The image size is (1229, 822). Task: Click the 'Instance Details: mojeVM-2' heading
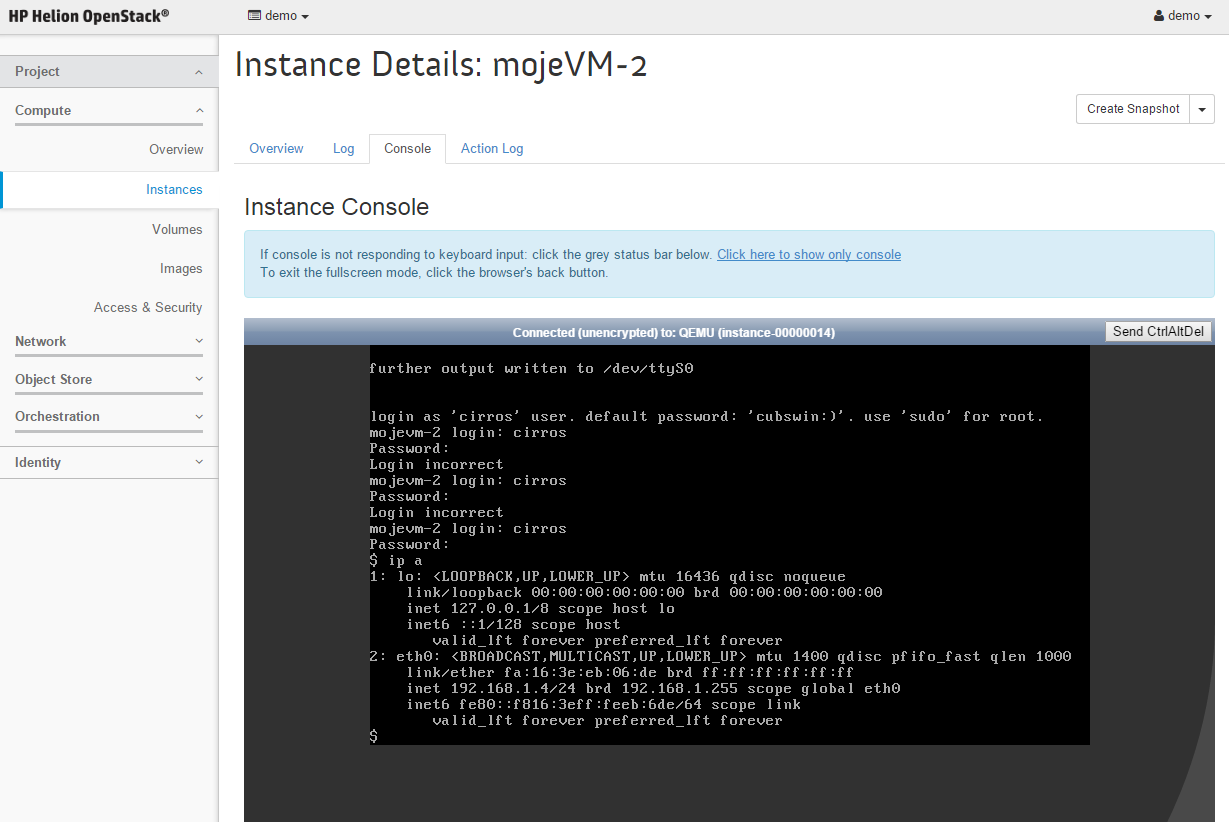click(441, 65)
